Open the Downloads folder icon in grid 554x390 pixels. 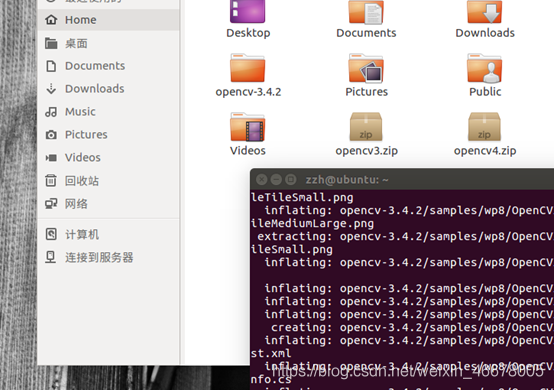click(x=484, y=11)
